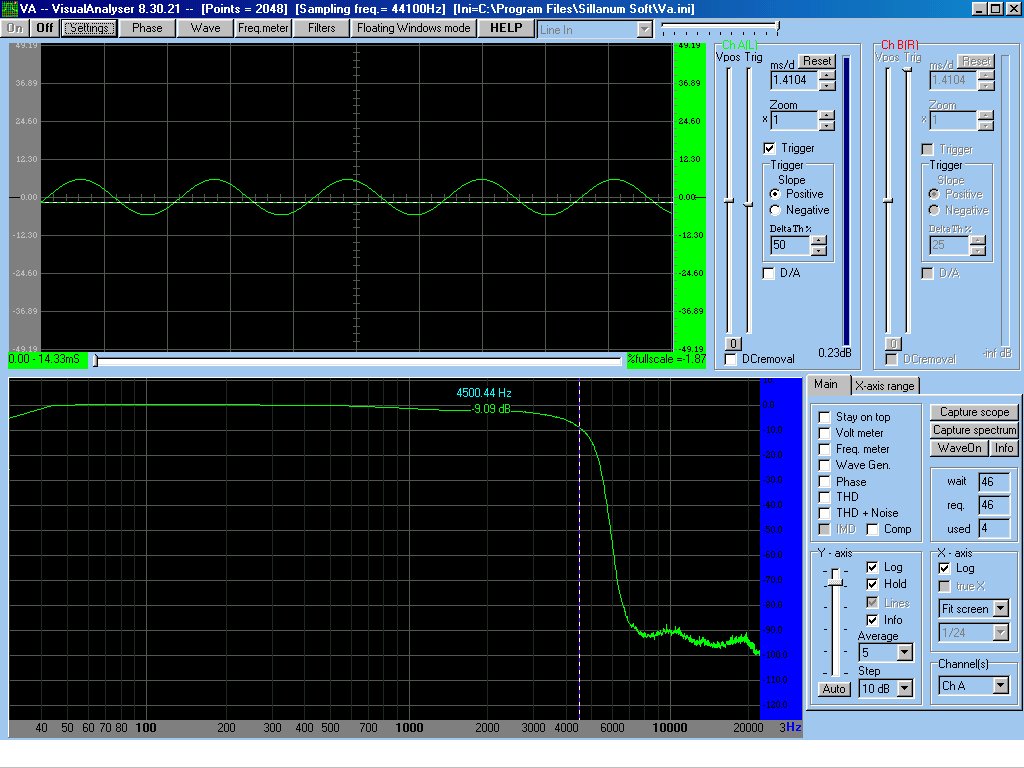Viewport: 1024px width, 768px height.
Task: Click the Y-axis Auto button
Action: tap(833, 689)
